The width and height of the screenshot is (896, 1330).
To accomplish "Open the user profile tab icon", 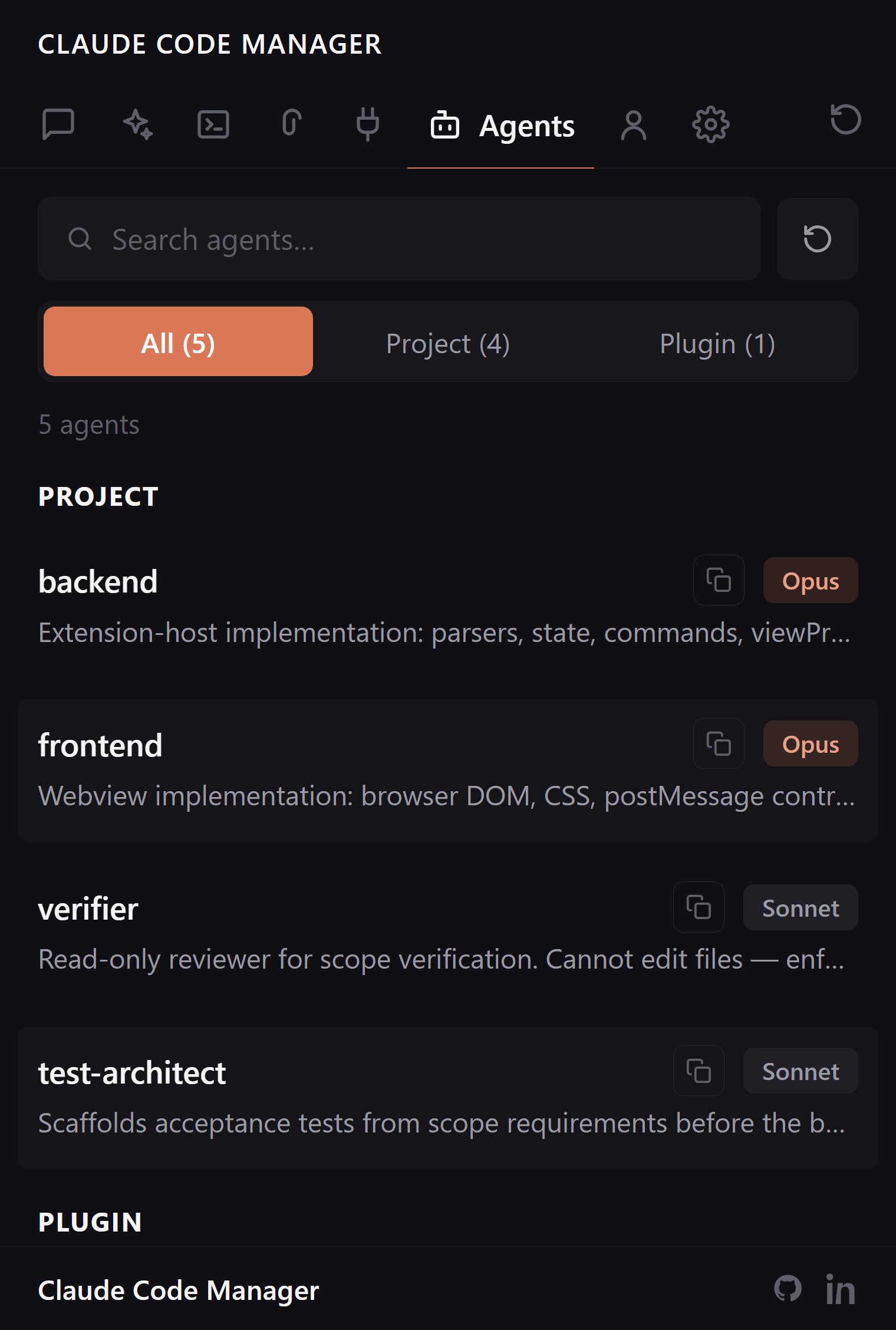I will (x=634, y=125).
